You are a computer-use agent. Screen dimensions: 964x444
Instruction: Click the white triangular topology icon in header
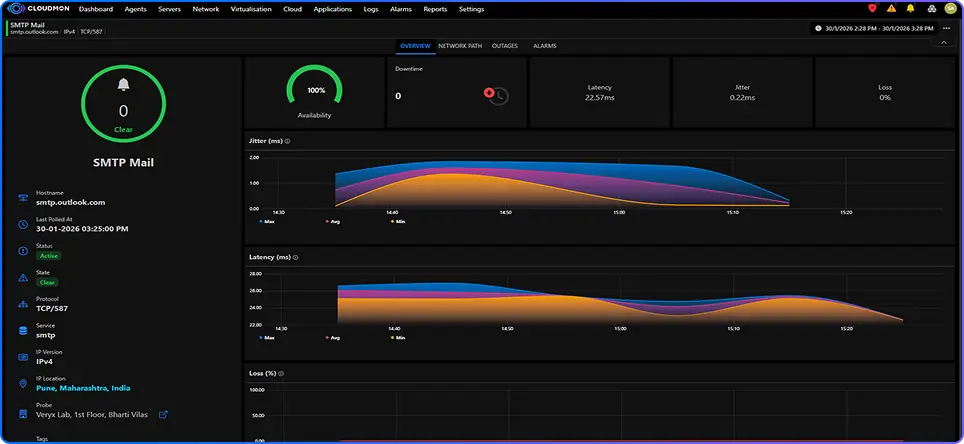pyautogui.click(x=931, y=9)
